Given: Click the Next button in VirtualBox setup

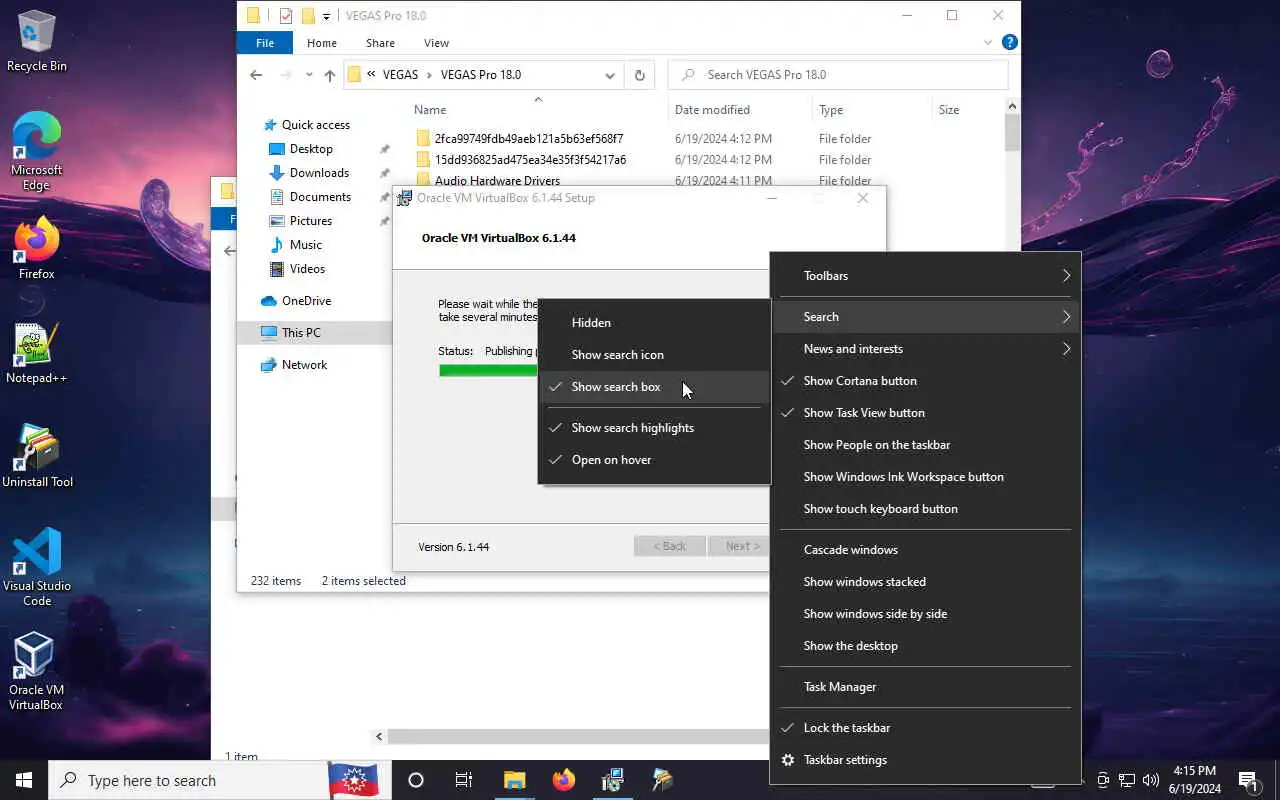Looking at the screenshot, I should [x=739, y=546].
